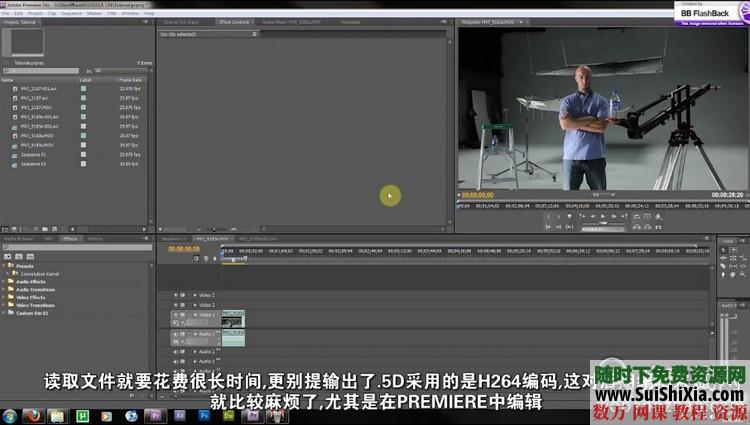Mute Audio 2 track speaker toggle
This screenshot has height=425, width=750.
176,352
